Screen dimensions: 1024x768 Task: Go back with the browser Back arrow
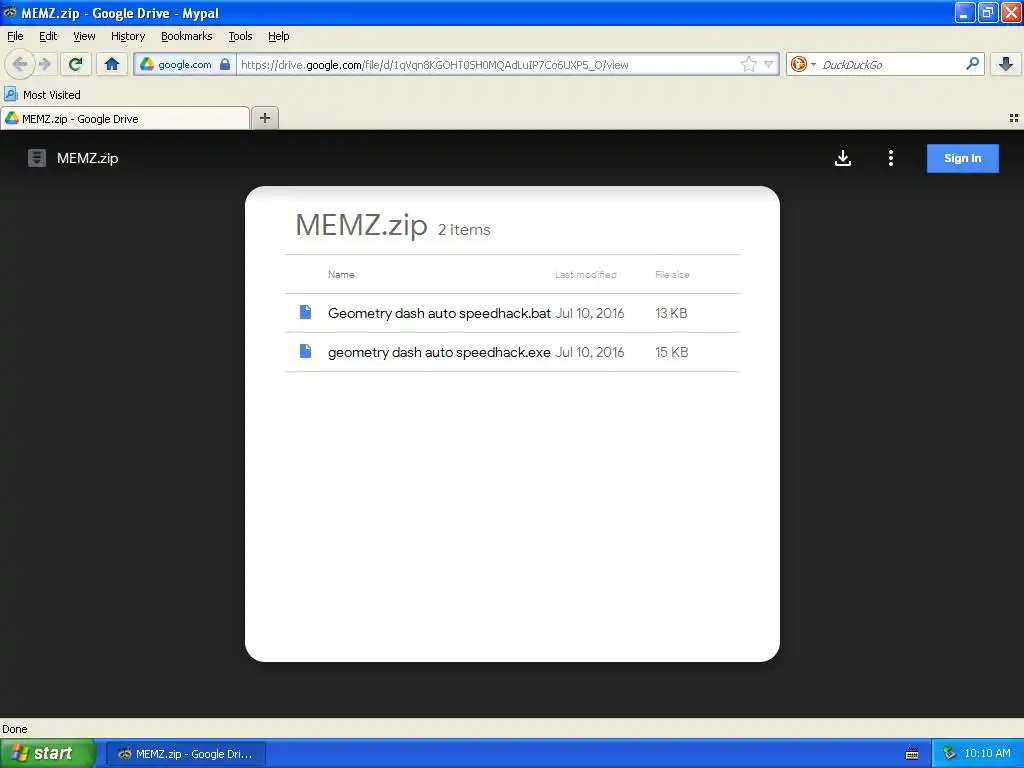[x=20, y=64]
